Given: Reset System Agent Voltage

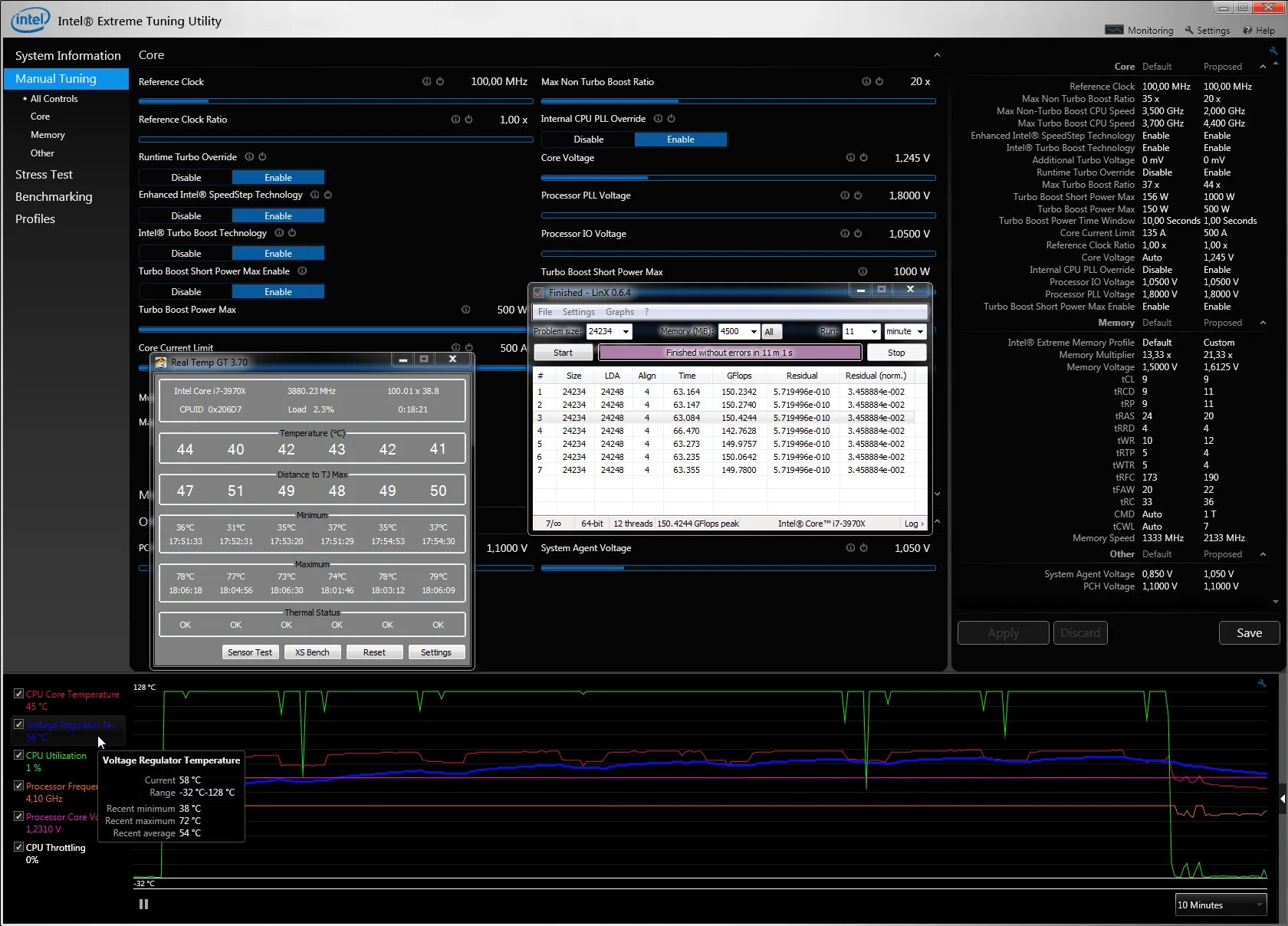Looking at the screenshot, I should click(x=863, y=548).
